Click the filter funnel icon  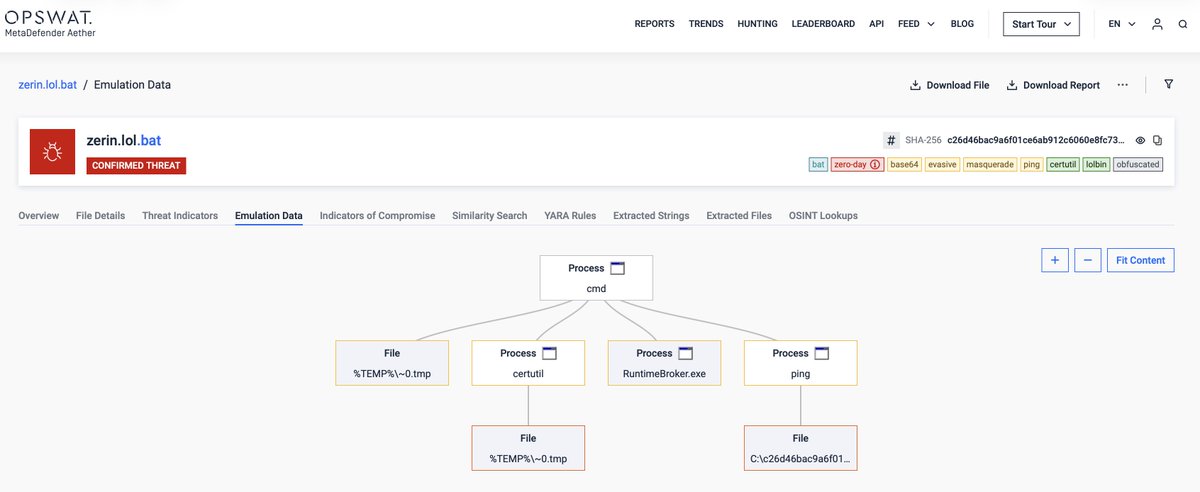point(1168,85)
